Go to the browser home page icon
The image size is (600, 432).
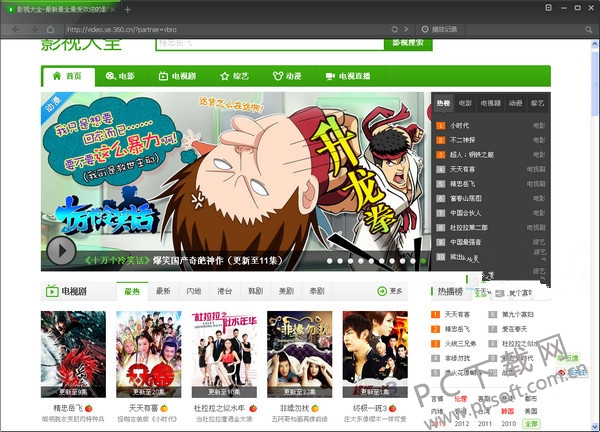pos(51,29)
